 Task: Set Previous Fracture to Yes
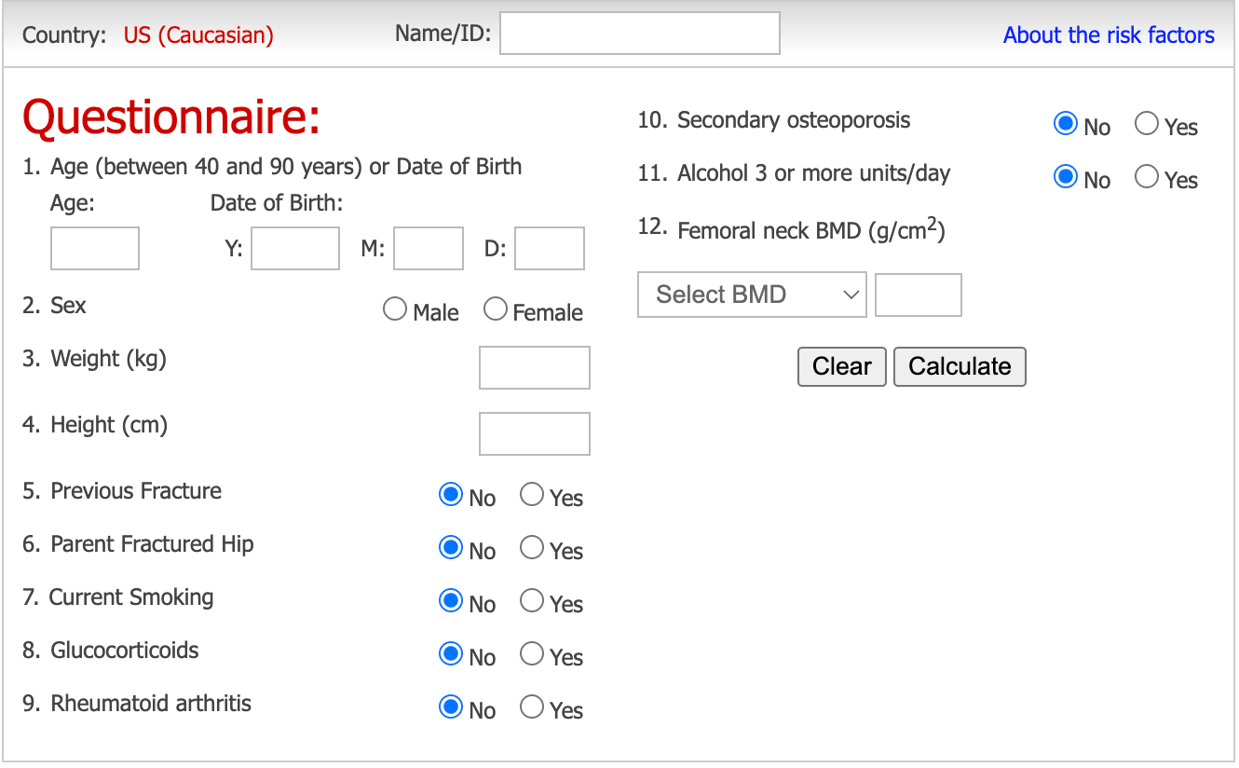click(x=532, y=496)
